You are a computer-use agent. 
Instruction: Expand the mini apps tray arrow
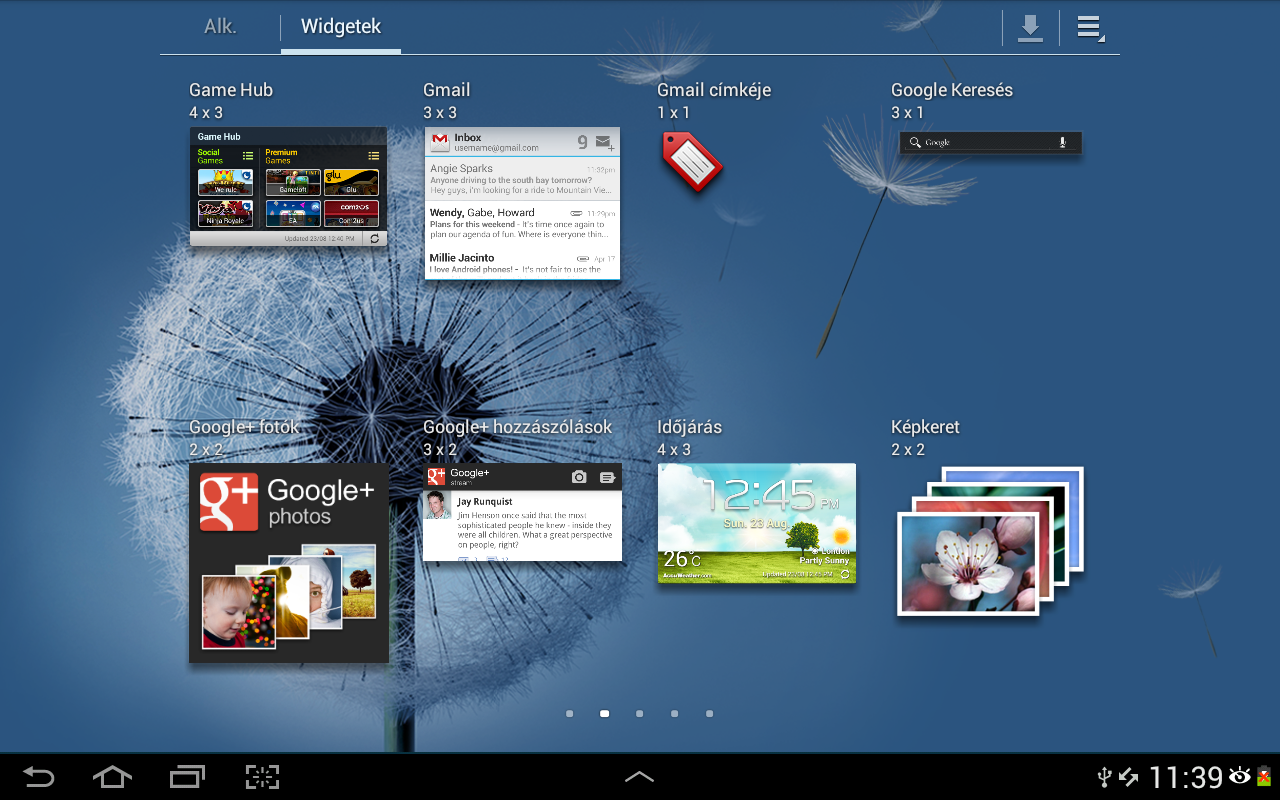639,776
